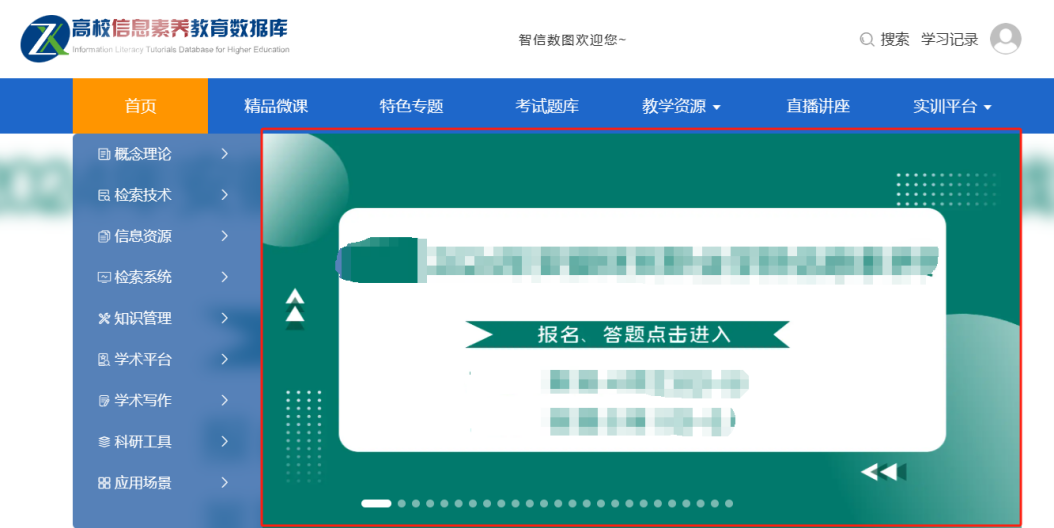
Task: Expand the 检索系统 chevron arrow
Action: coord(225,277)
